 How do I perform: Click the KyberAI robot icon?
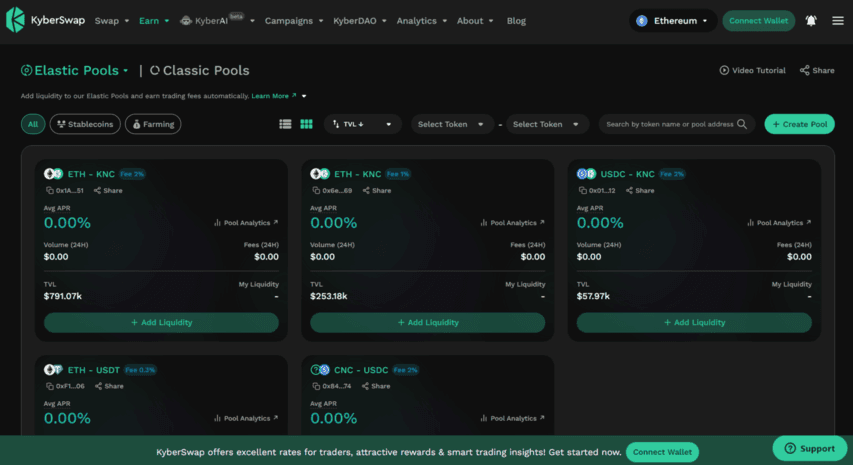[186, 21]
